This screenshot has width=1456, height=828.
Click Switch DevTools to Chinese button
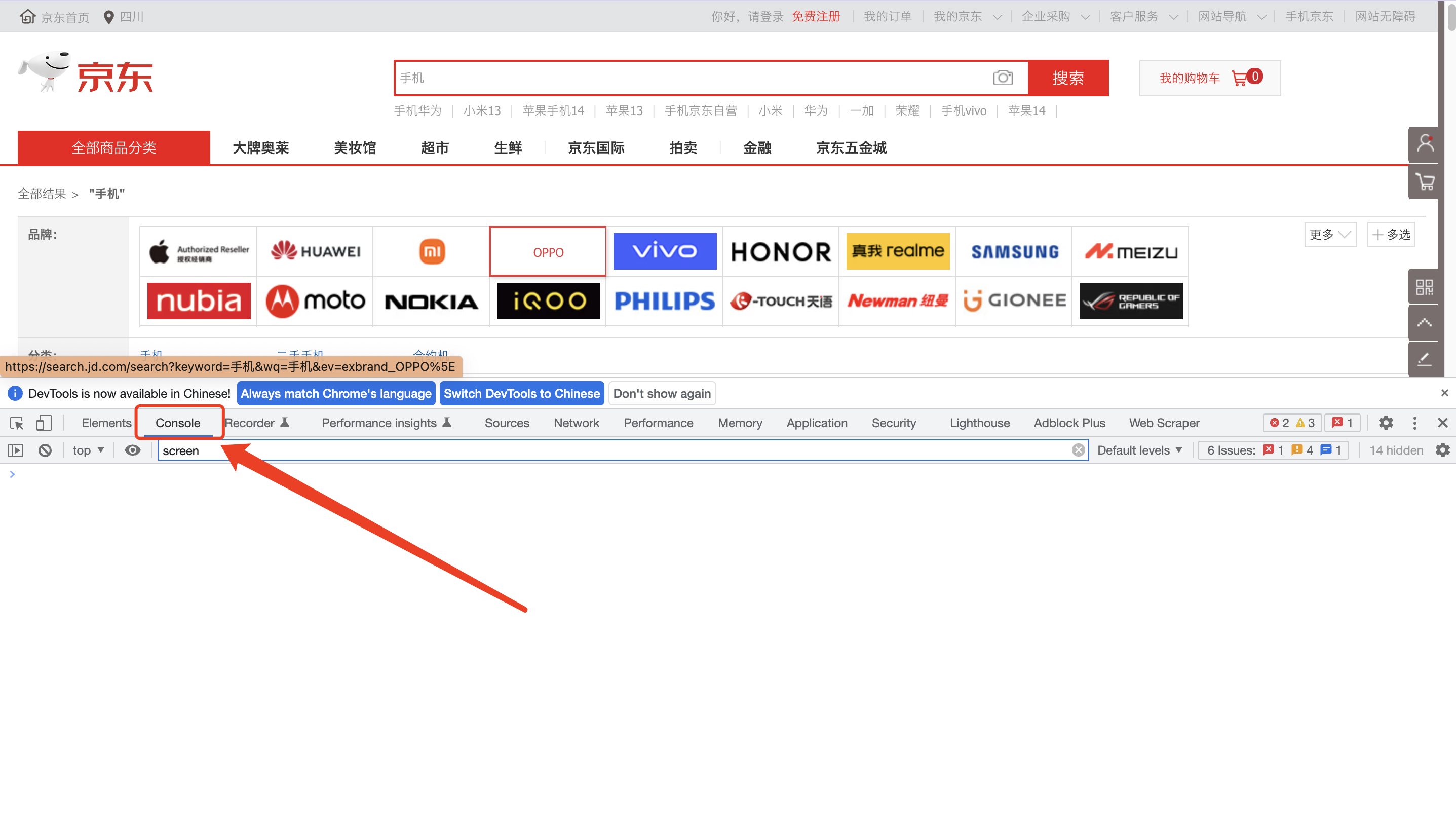pos(521,394)
